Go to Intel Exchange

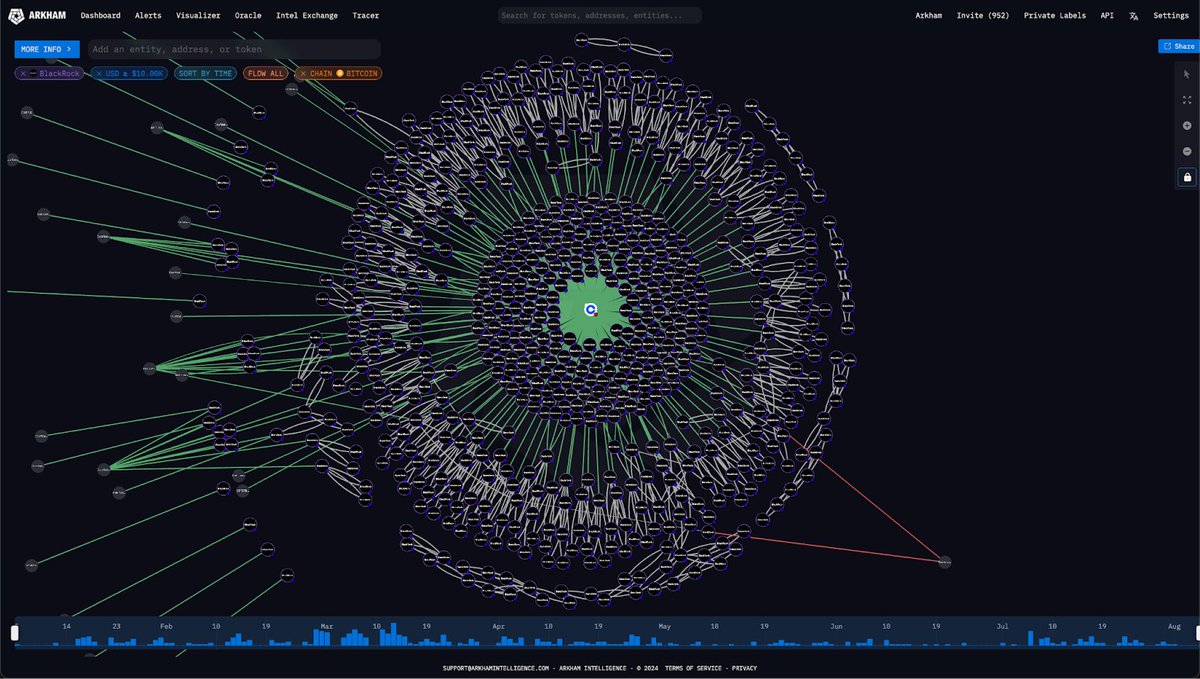click(307, 16)
